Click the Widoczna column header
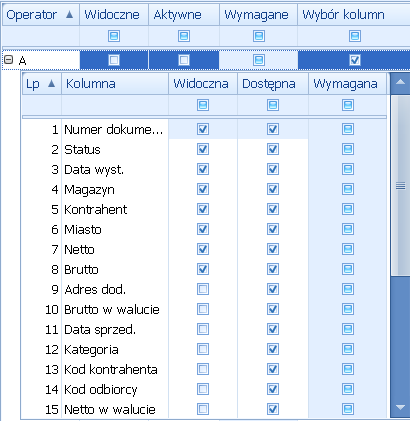Screen dimensions: 410x421 point(203,84)
